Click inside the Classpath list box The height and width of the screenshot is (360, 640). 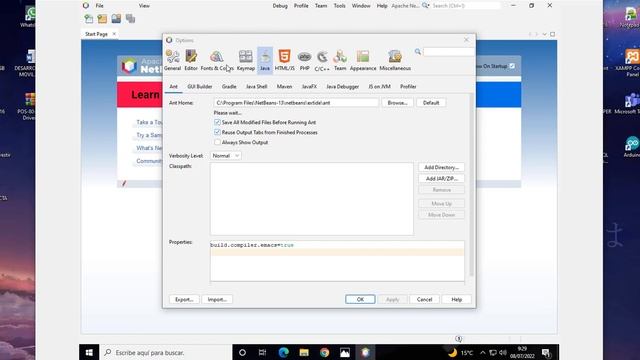[312, 199]
